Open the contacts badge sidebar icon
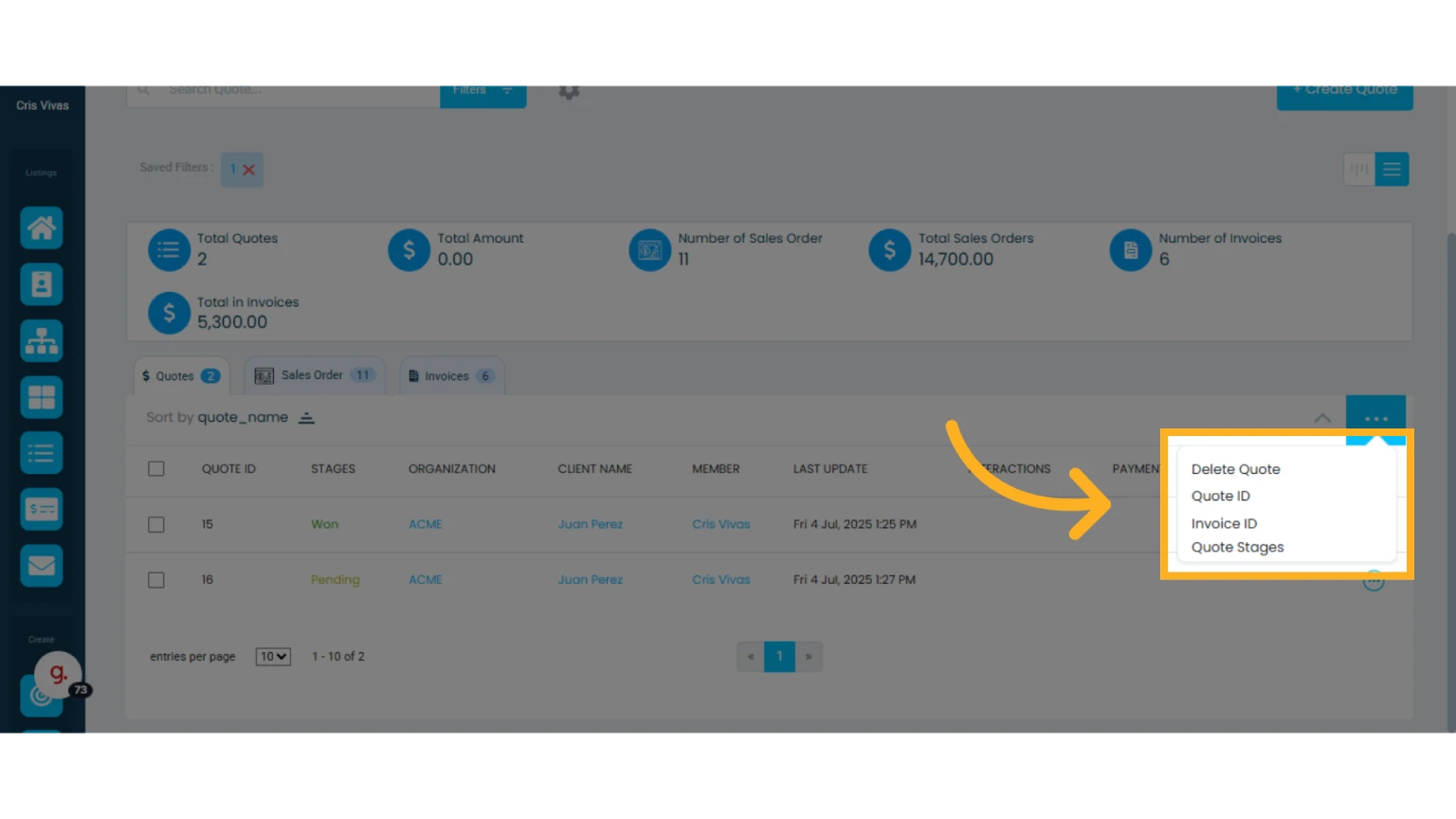The image size is (1456, 819). [x=42, y=284]
